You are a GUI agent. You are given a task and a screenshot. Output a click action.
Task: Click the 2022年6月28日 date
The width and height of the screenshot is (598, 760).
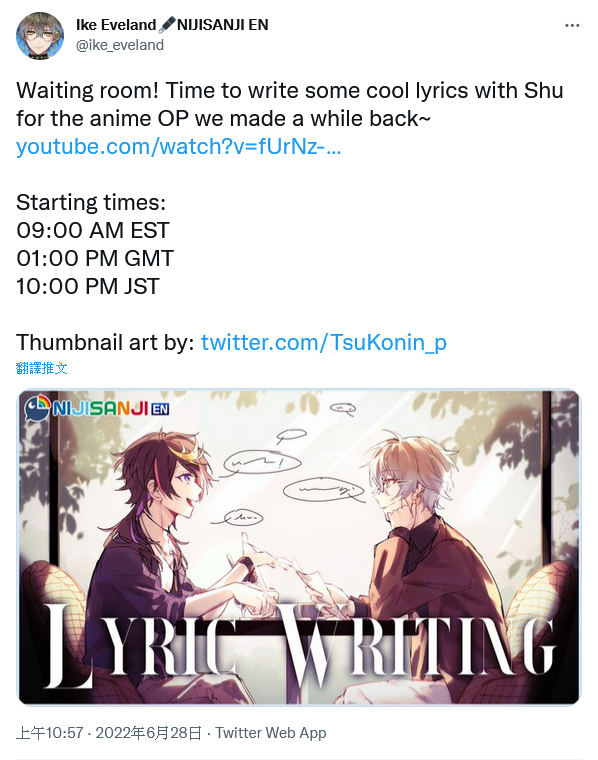(148, 733)
